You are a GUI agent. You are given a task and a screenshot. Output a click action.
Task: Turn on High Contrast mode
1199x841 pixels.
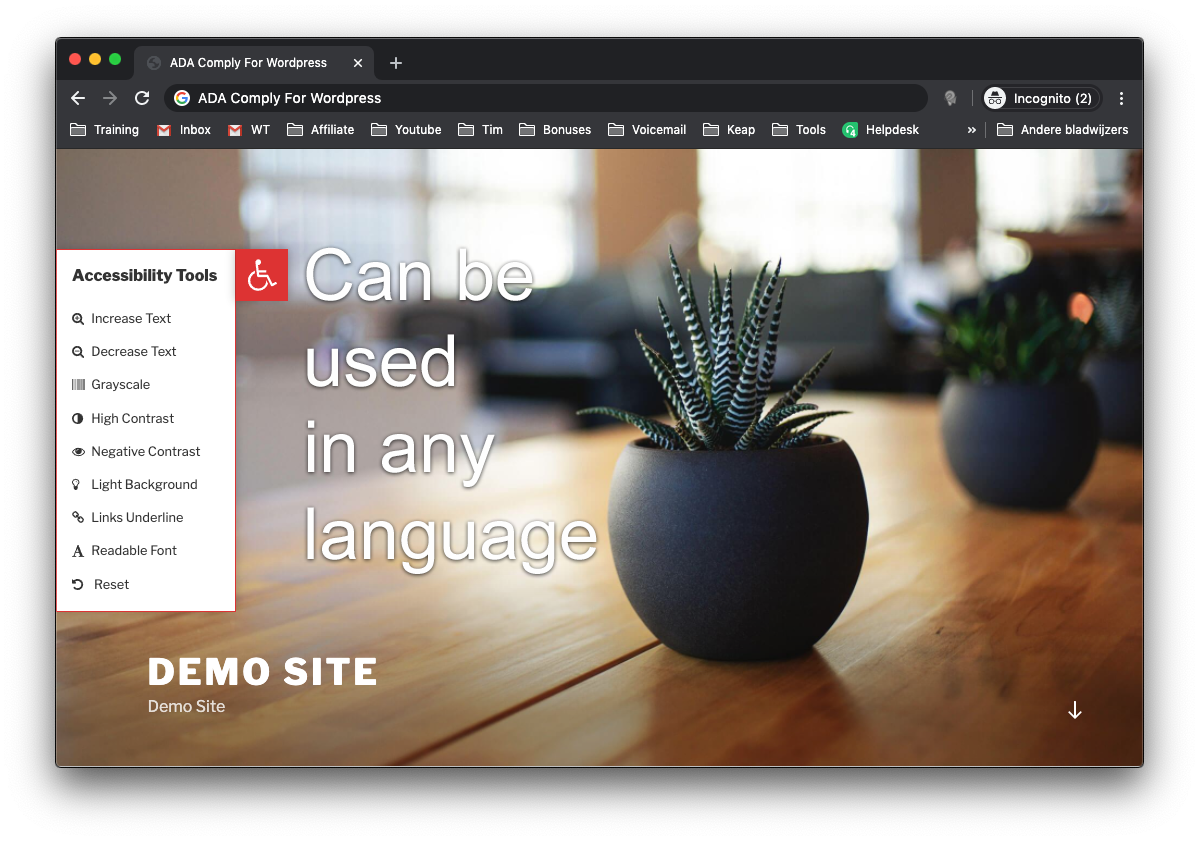123,418
